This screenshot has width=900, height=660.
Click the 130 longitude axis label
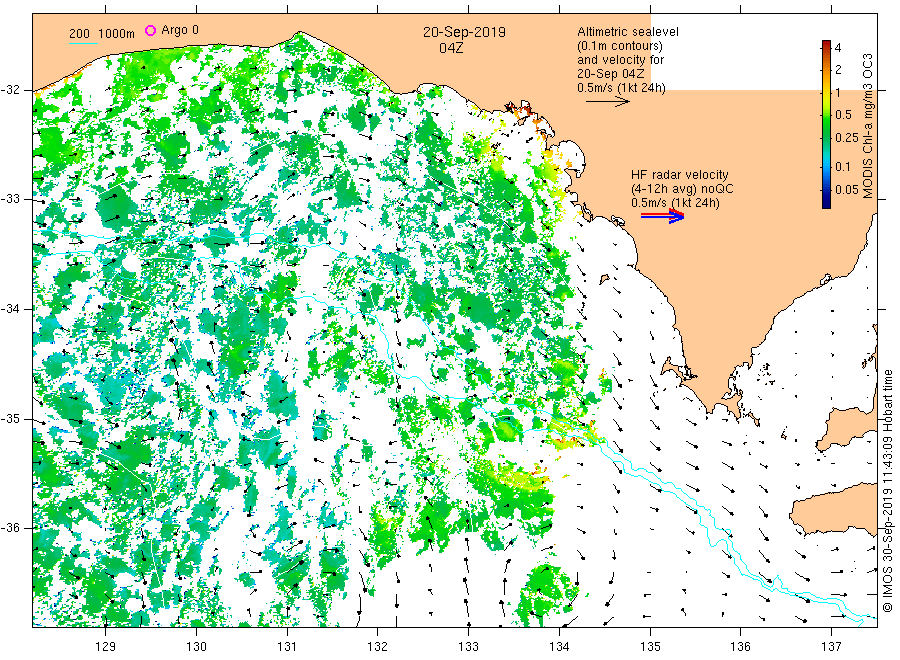point(196,647)
